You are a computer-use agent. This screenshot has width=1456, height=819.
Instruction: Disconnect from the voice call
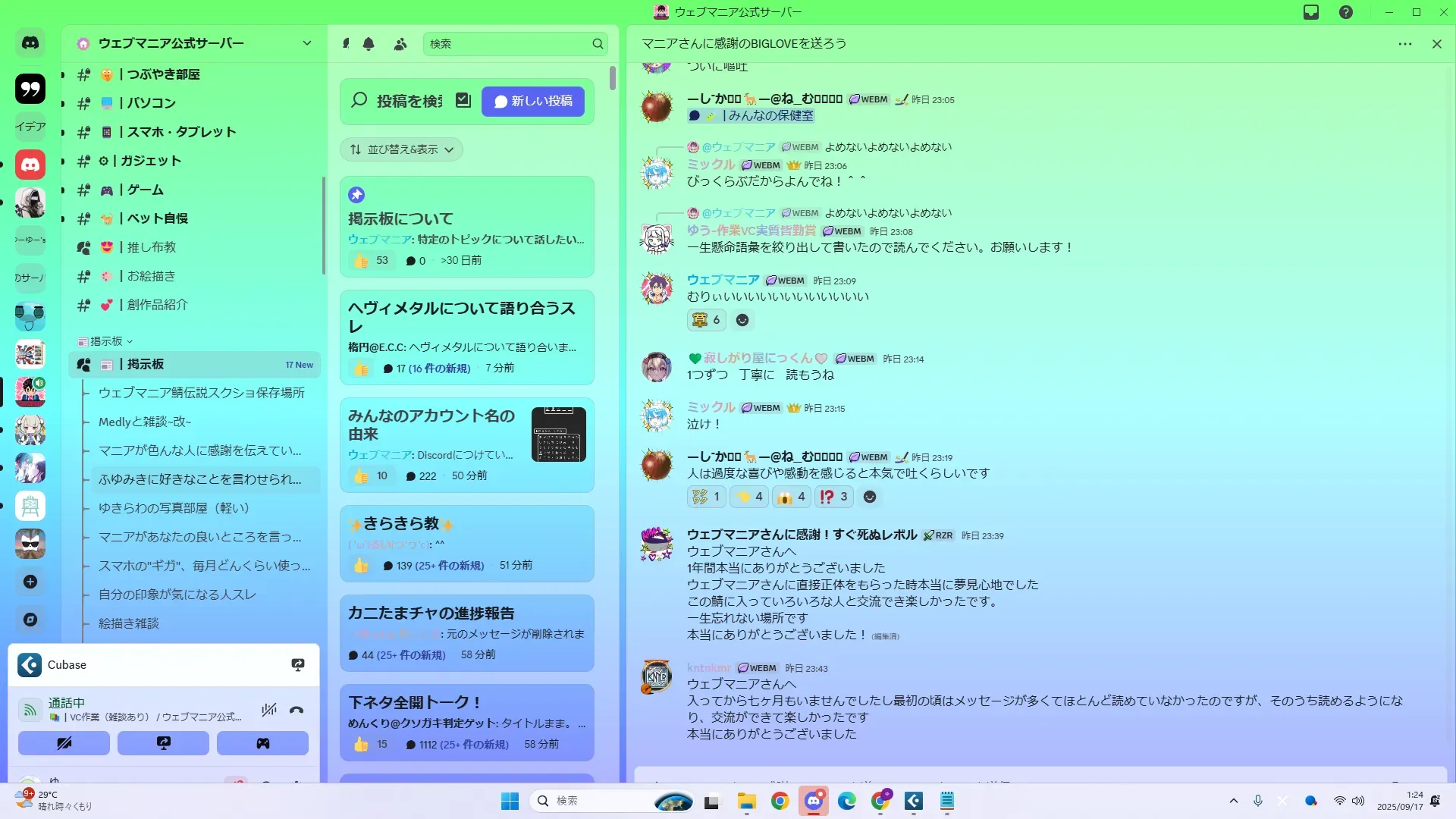(x=297, y=710)
